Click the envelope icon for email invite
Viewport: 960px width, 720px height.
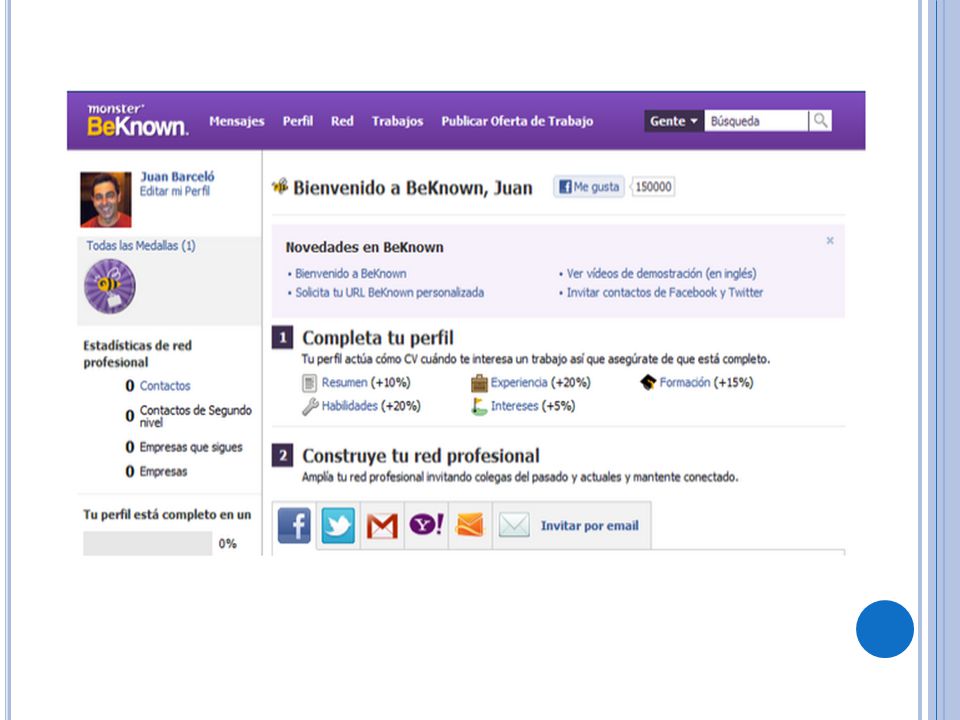click(x=514, y=525)
